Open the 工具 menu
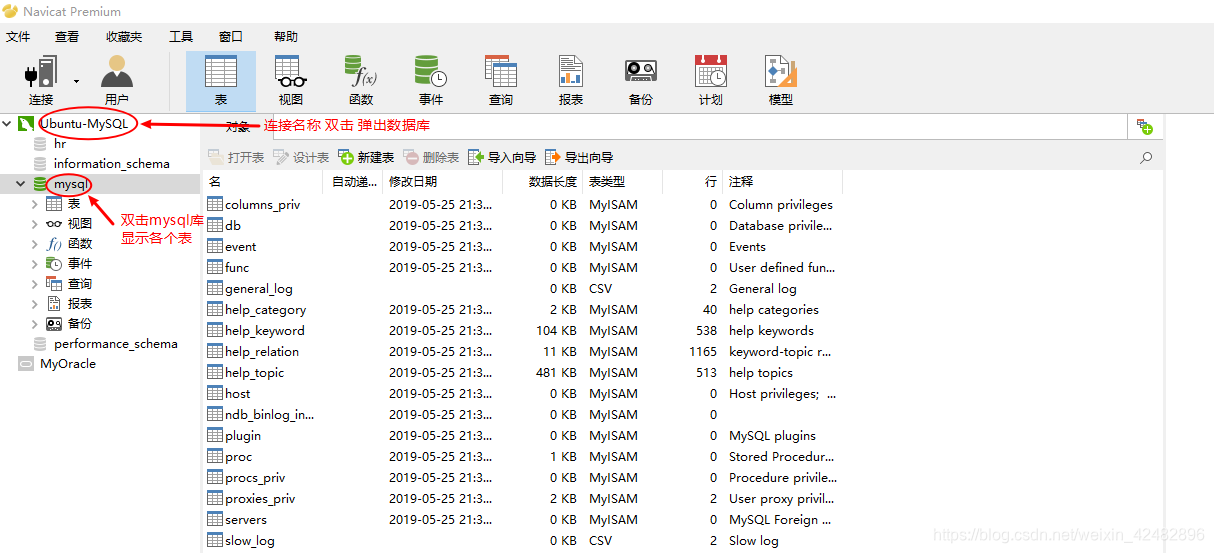This screenshot has width=1214, height=553. 181,37
